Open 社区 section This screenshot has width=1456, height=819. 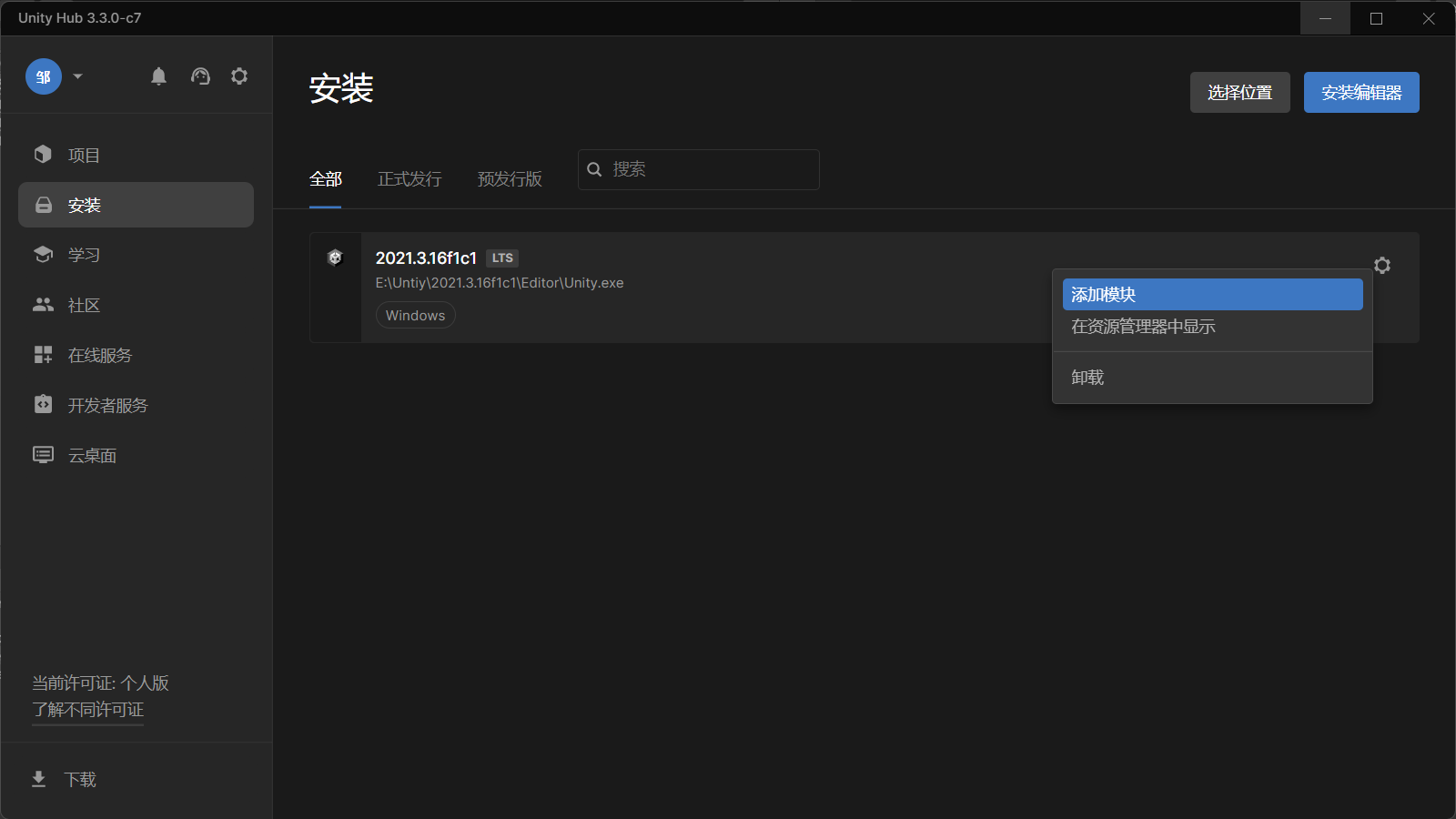[x=136, y=305]
